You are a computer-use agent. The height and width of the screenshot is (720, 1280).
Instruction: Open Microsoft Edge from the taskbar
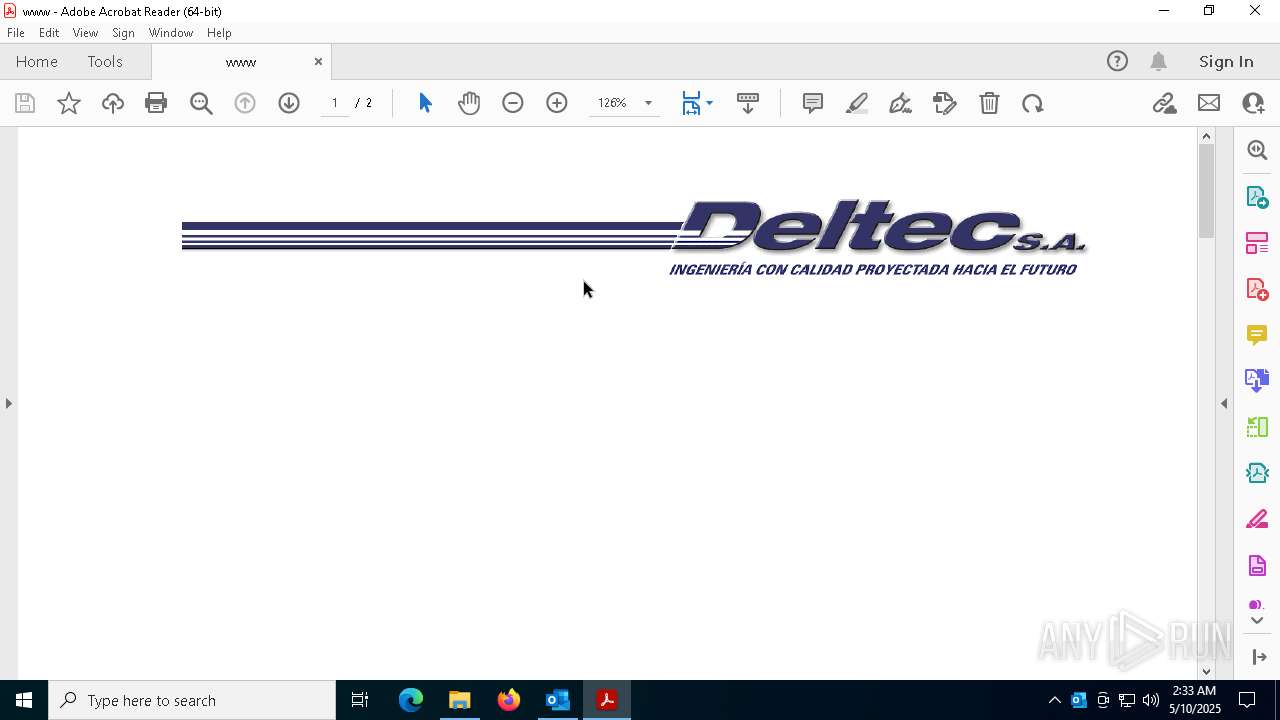click(x=411, y=700)
